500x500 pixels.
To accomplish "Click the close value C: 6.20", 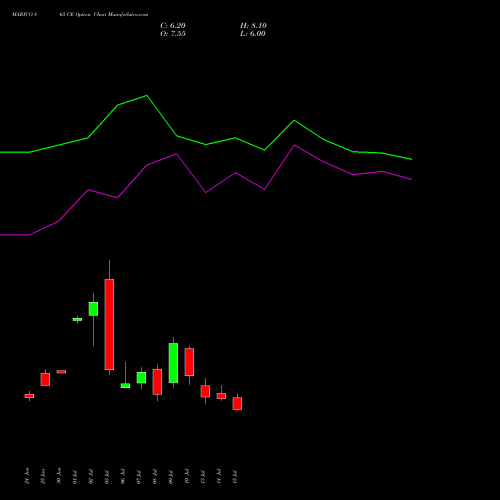I will click(x=173, y=26).
